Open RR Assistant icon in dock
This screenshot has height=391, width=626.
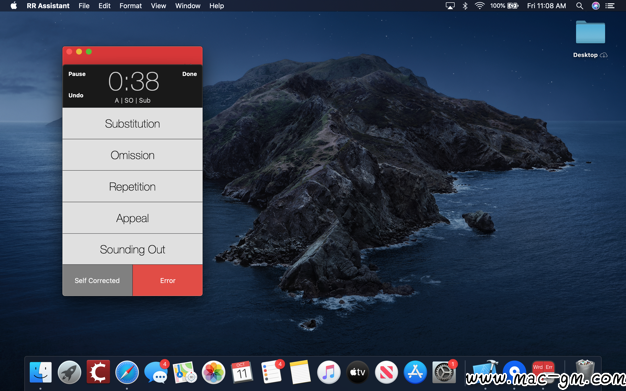click(543, 371)
